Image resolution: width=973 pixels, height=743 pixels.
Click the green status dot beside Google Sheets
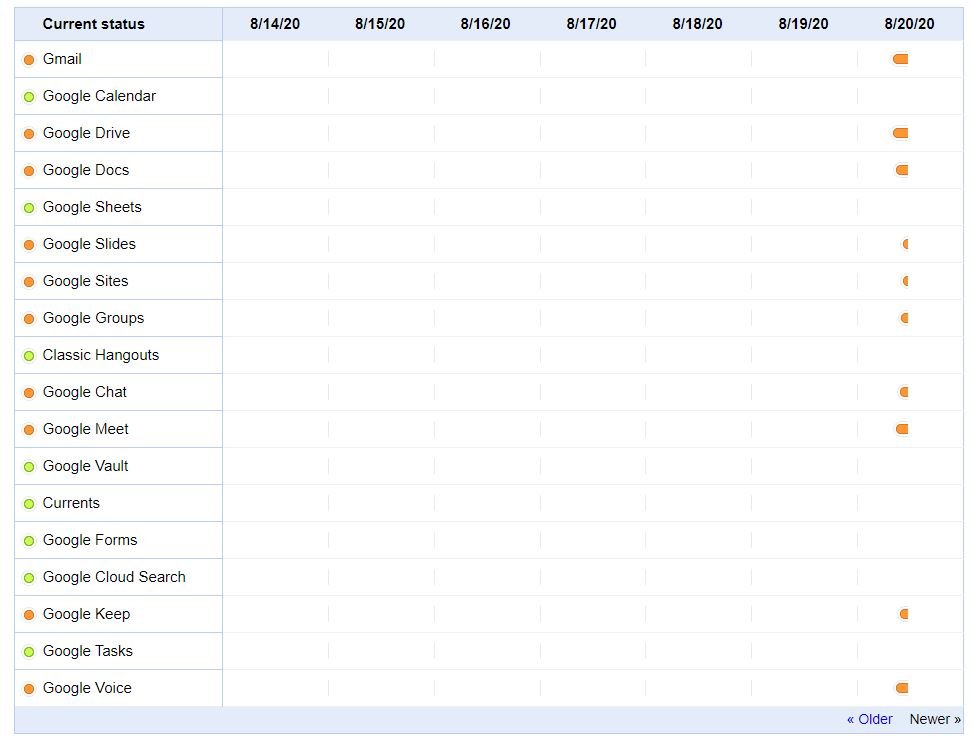coord(29,208)
